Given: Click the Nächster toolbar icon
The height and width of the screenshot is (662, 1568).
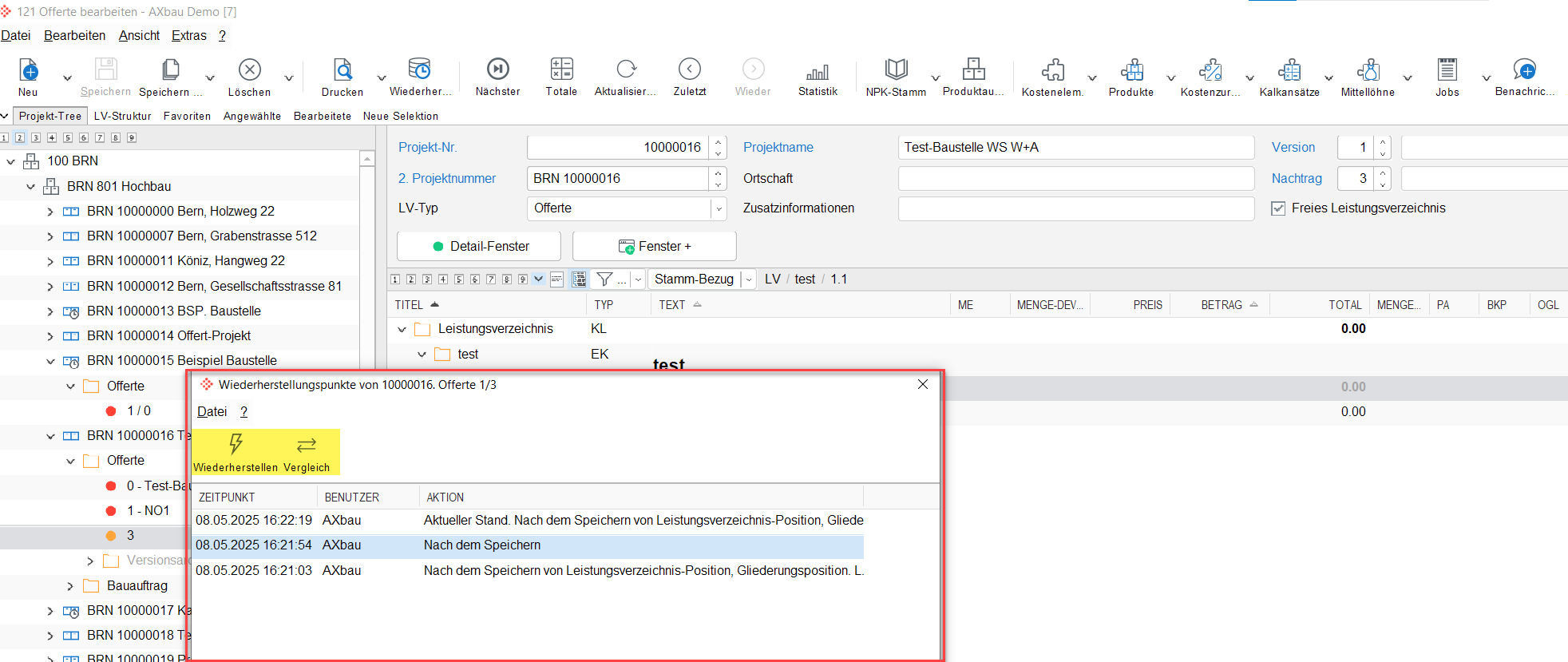Looking at the screenshot, I should [498, 69].
